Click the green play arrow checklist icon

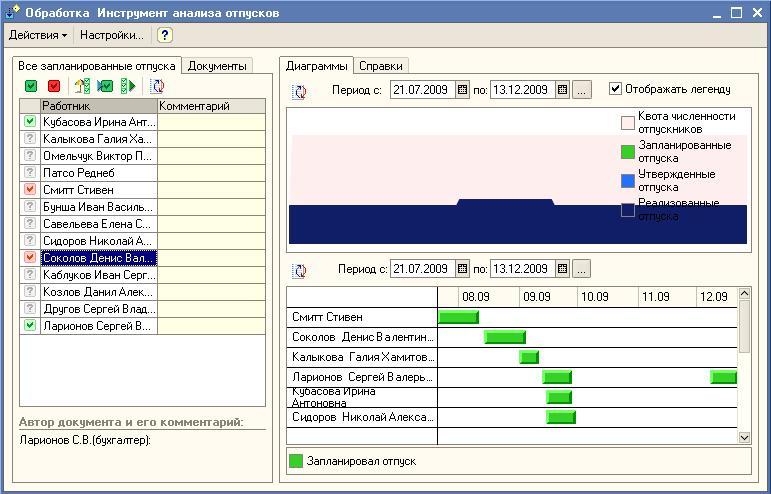tap(128, 87)
